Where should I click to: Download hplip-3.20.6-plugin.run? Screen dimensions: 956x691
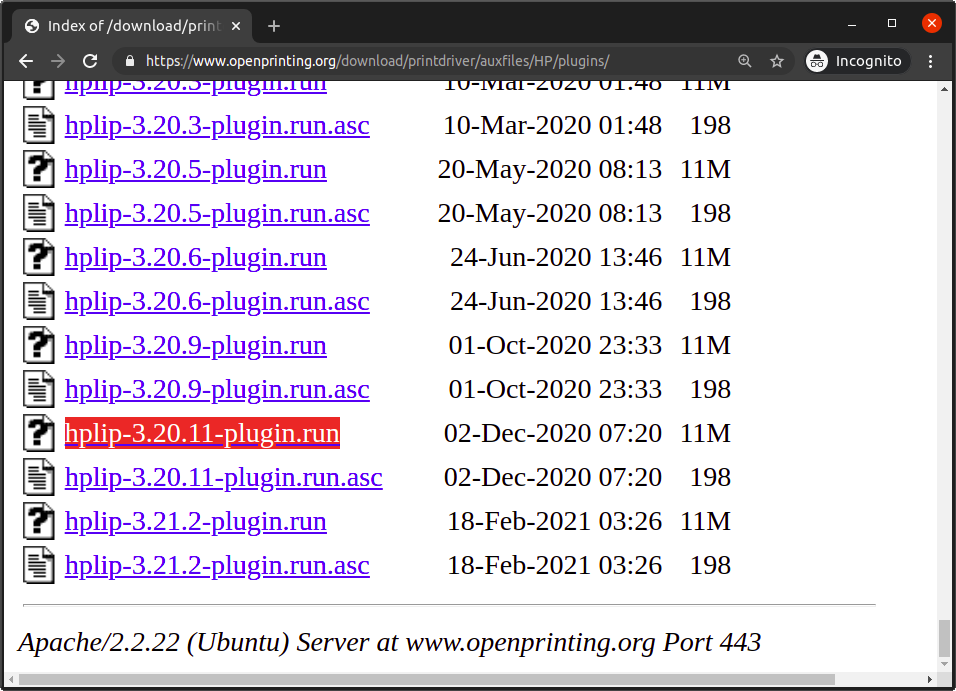pyautogui.click(x=196, y=257)
